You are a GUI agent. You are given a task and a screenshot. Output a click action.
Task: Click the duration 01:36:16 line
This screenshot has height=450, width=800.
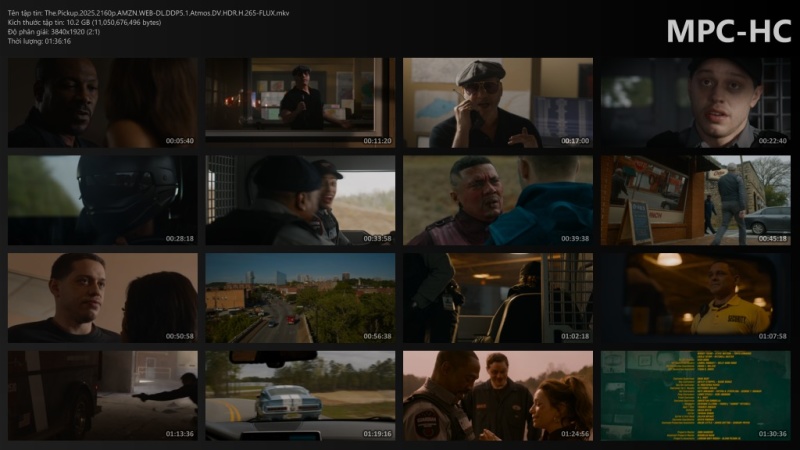coord(39,41)
